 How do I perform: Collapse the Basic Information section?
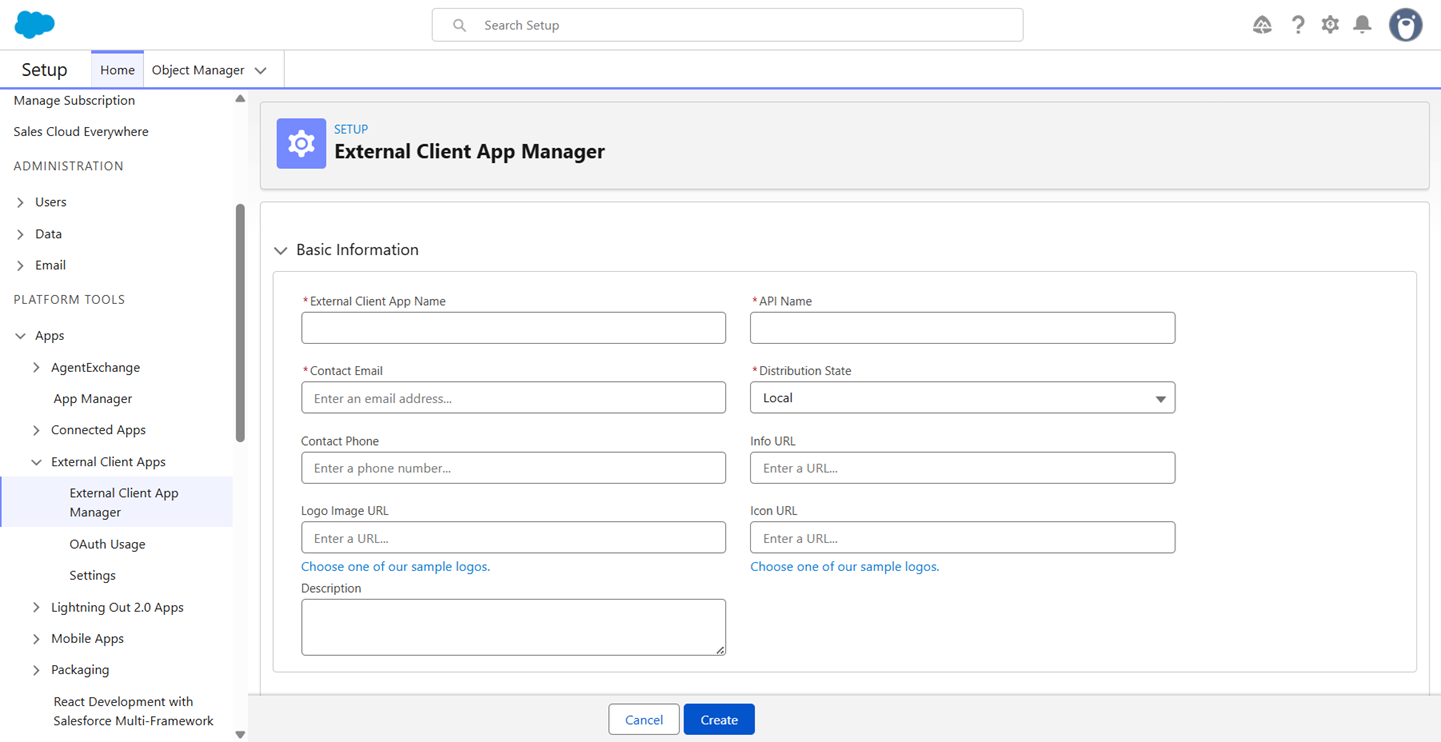(x=281, y=251)
